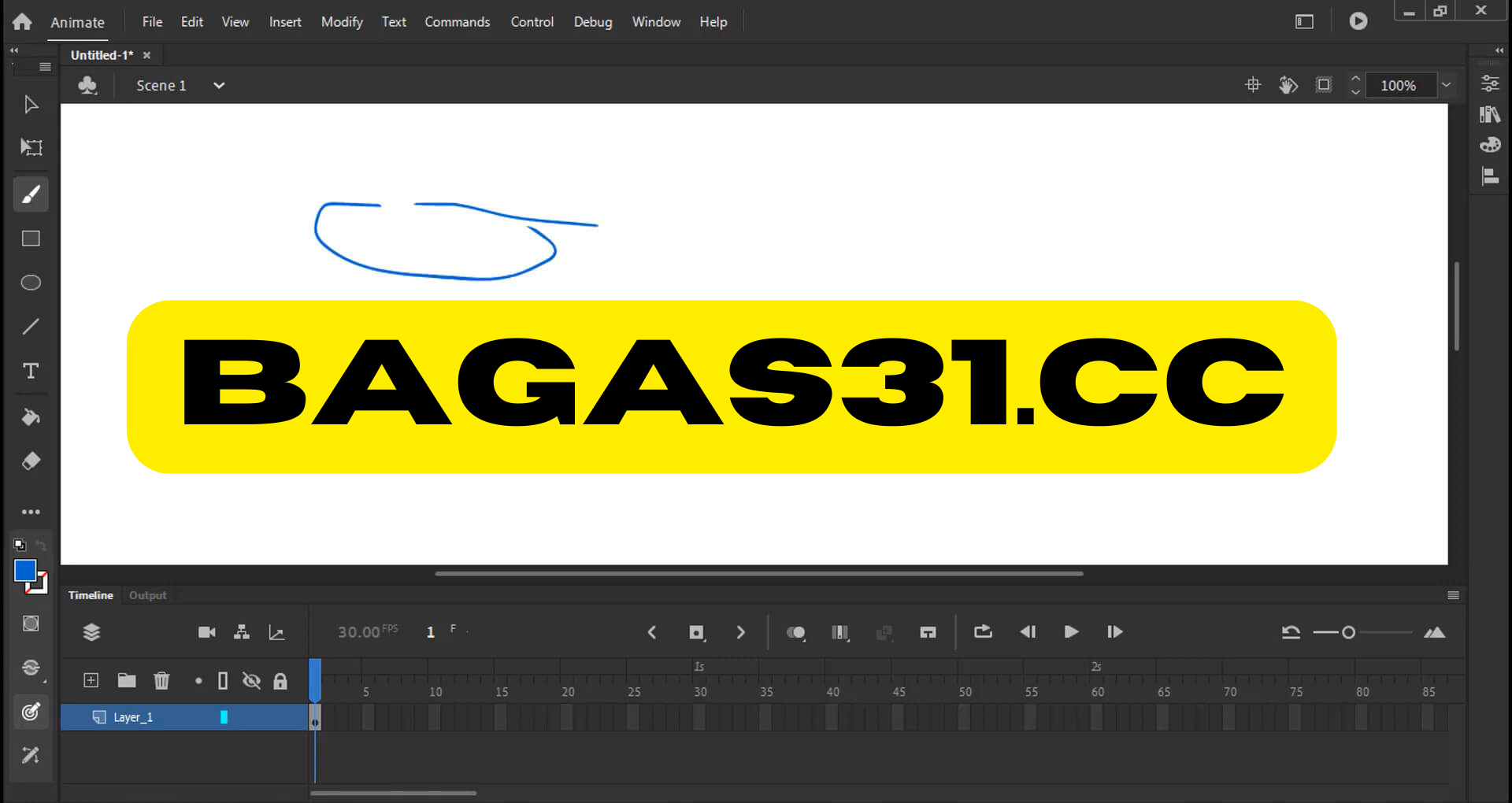1512x803 pixels.
Task: Open the Timeline panel options menu
Action: click(1453, 595)
